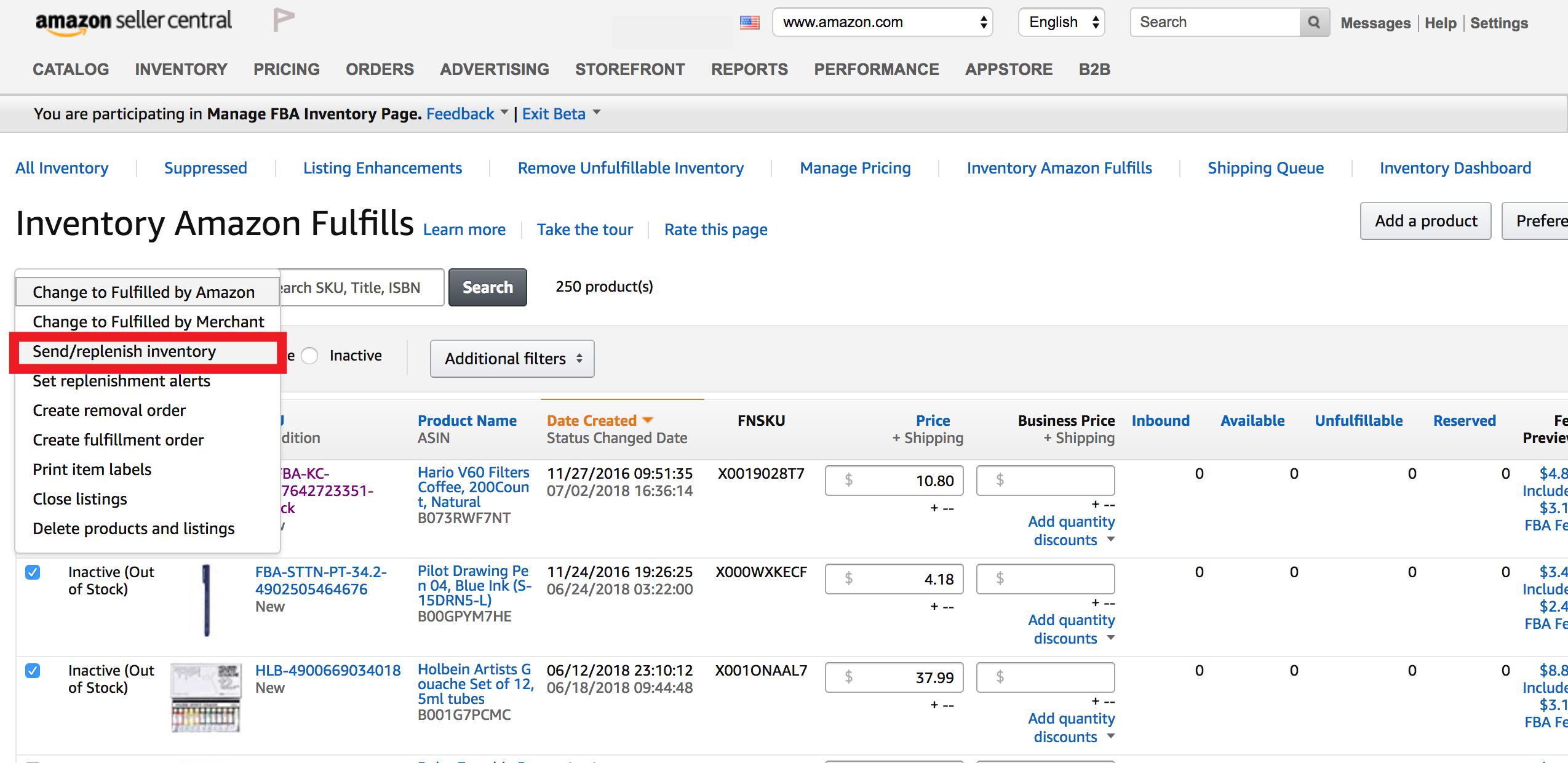
Task: Choose Set replenishment alerts option
Action: pyautogui.click(x=148, y=381)
